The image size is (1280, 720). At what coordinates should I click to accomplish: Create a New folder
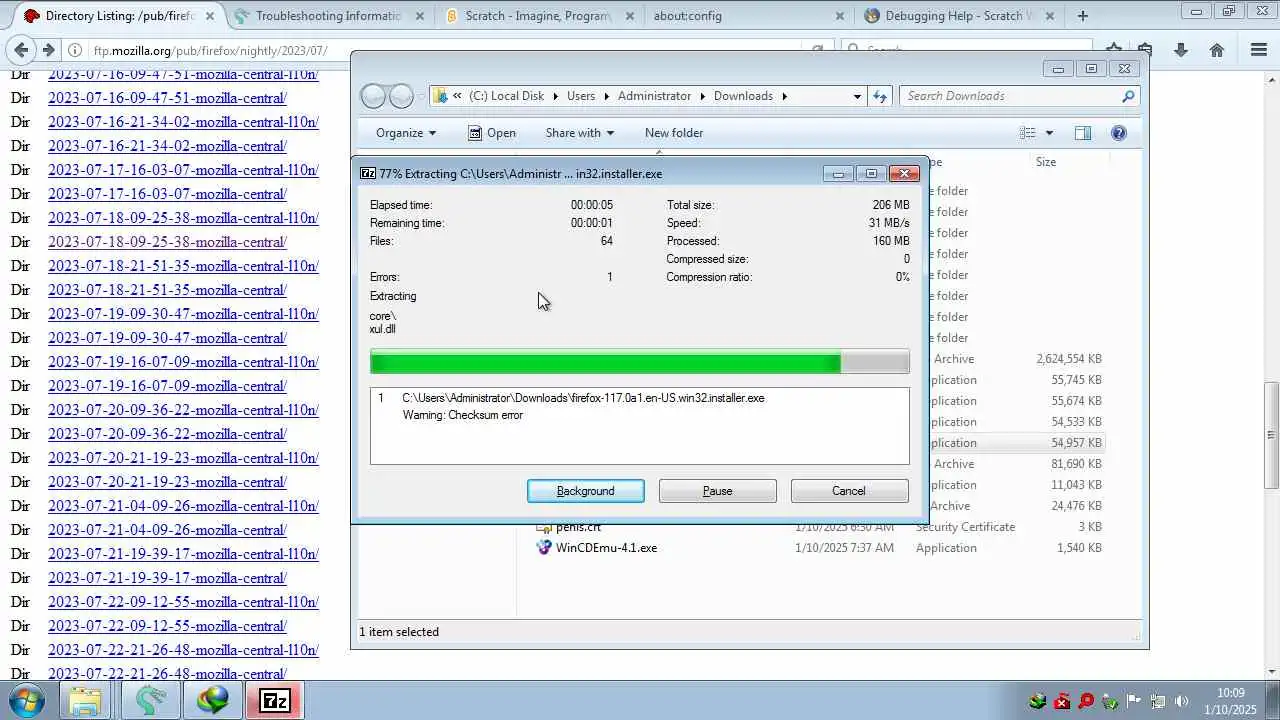674,133
